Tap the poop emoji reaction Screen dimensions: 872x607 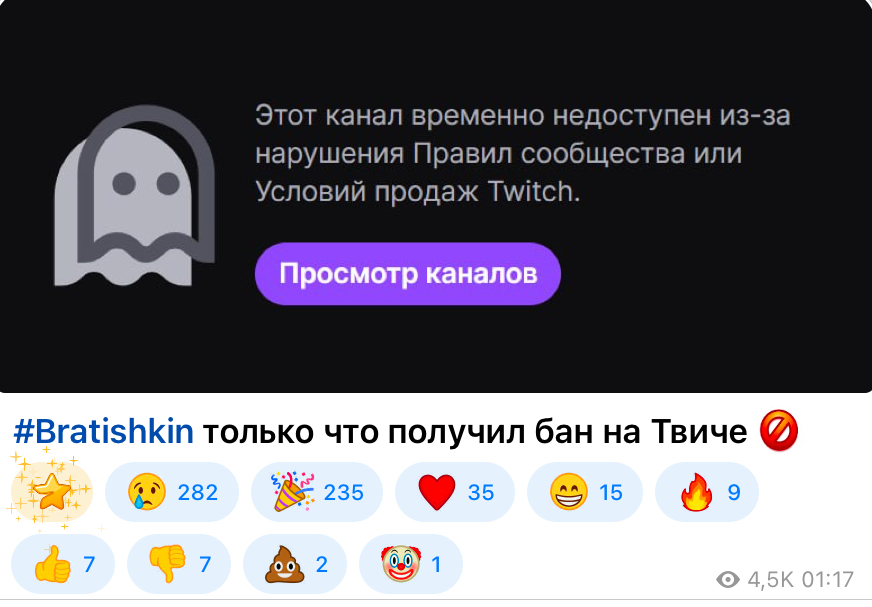click(x=295, y=564)
